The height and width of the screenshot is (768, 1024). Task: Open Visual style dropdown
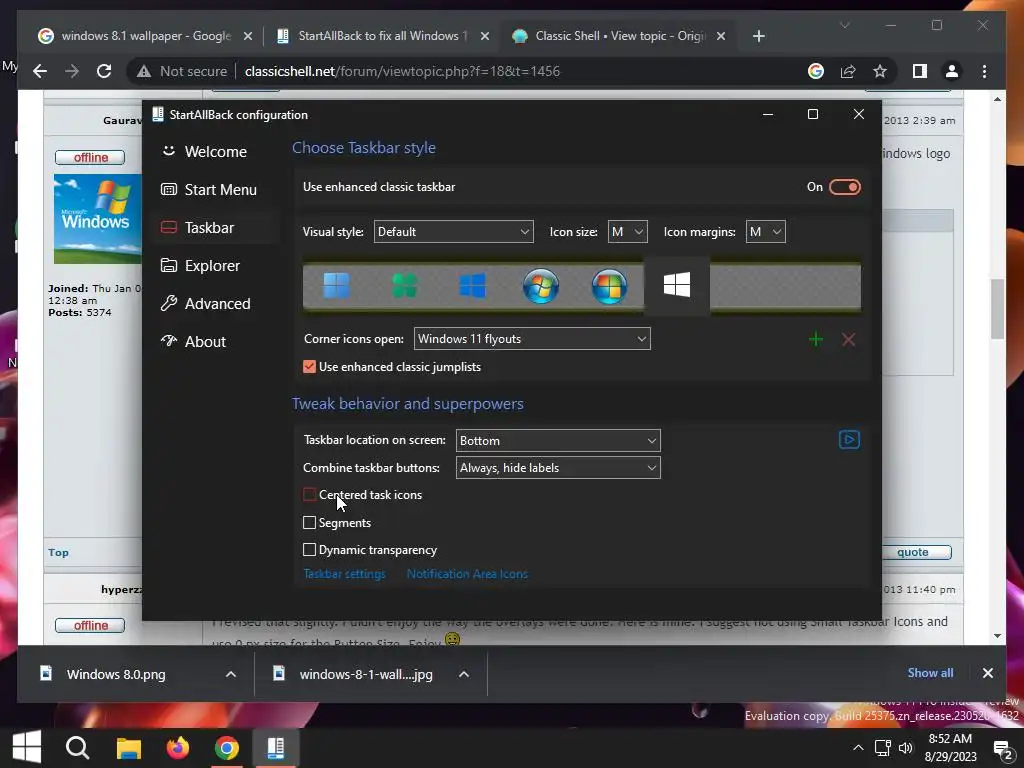pos(453,232)
